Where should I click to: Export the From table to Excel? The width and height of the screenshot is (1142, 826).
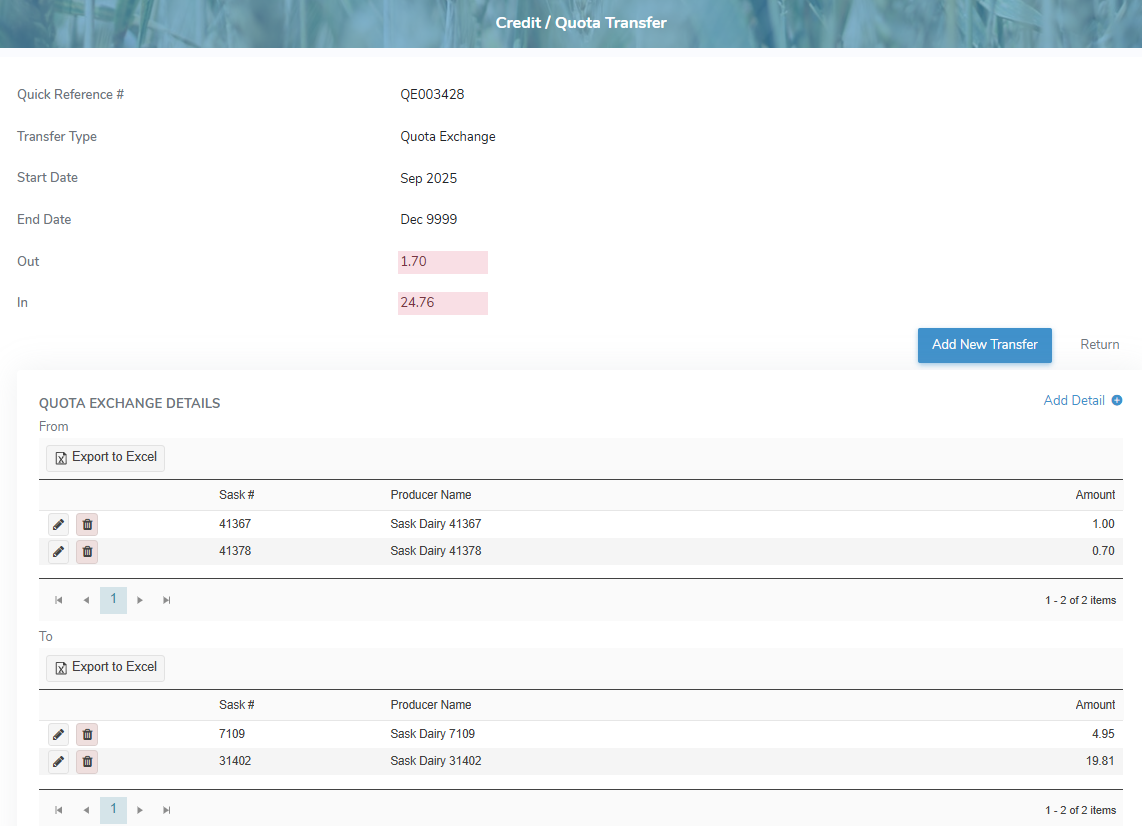coord(105,458)
